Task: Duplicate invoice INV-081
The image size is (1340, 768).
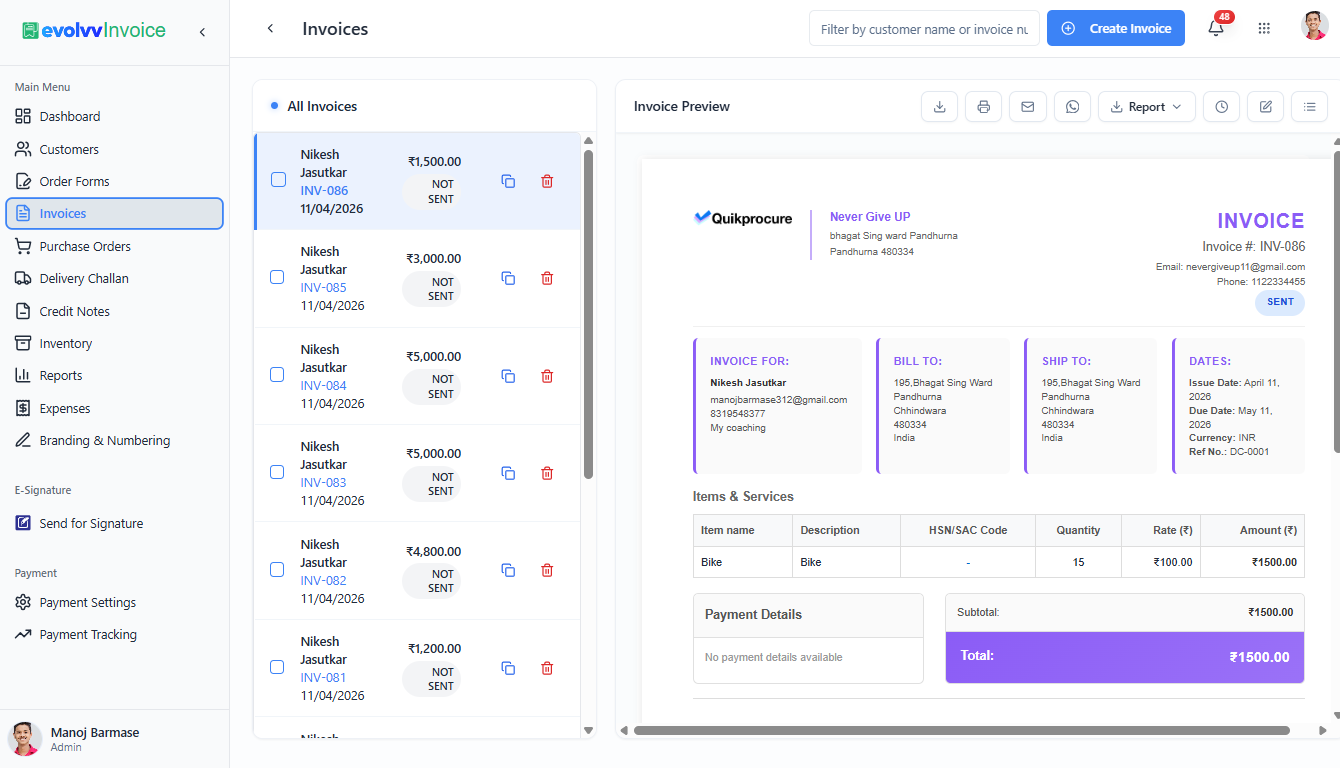Action: (508, 668)
